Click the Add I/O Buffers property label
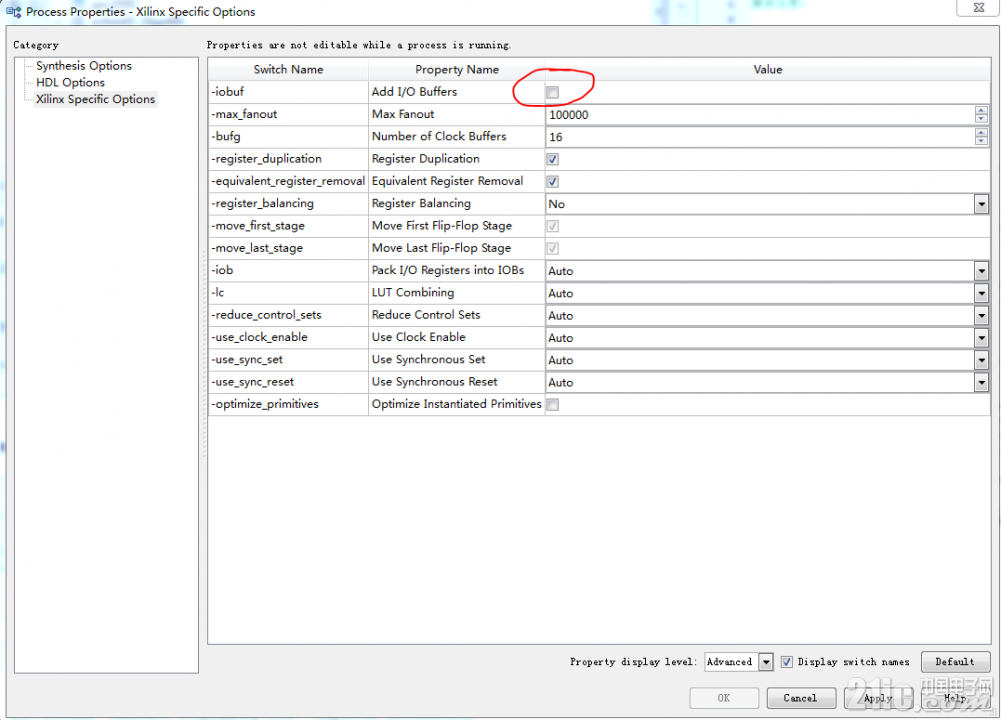Image resolution: width=1001 pixels, height=720 pixels. pos(414,92)
